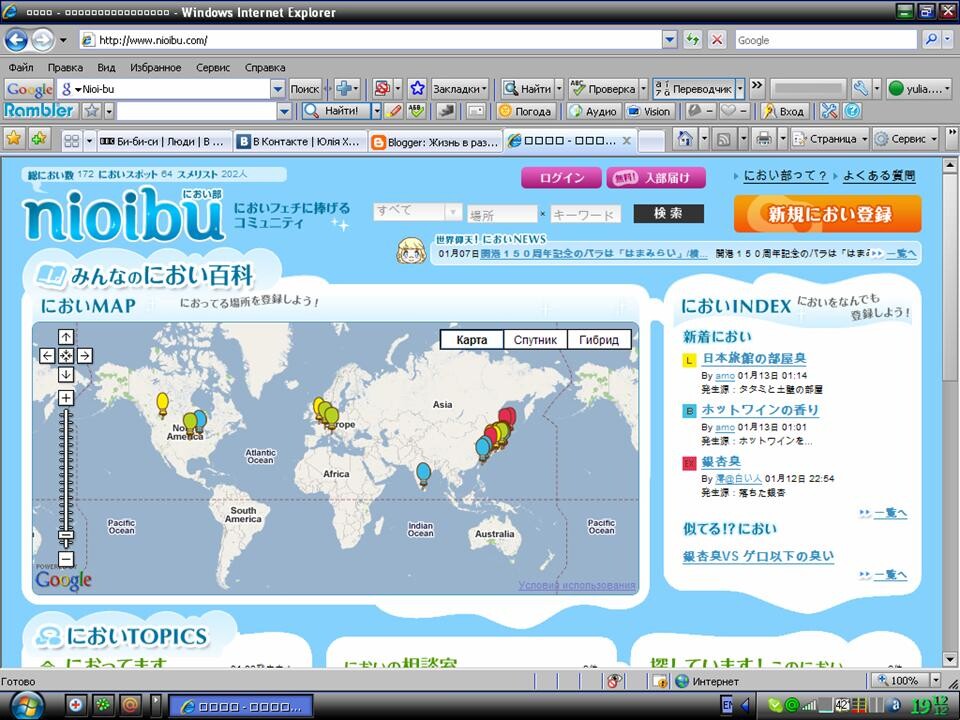Zoom in on the map with plus

(66, 398)
